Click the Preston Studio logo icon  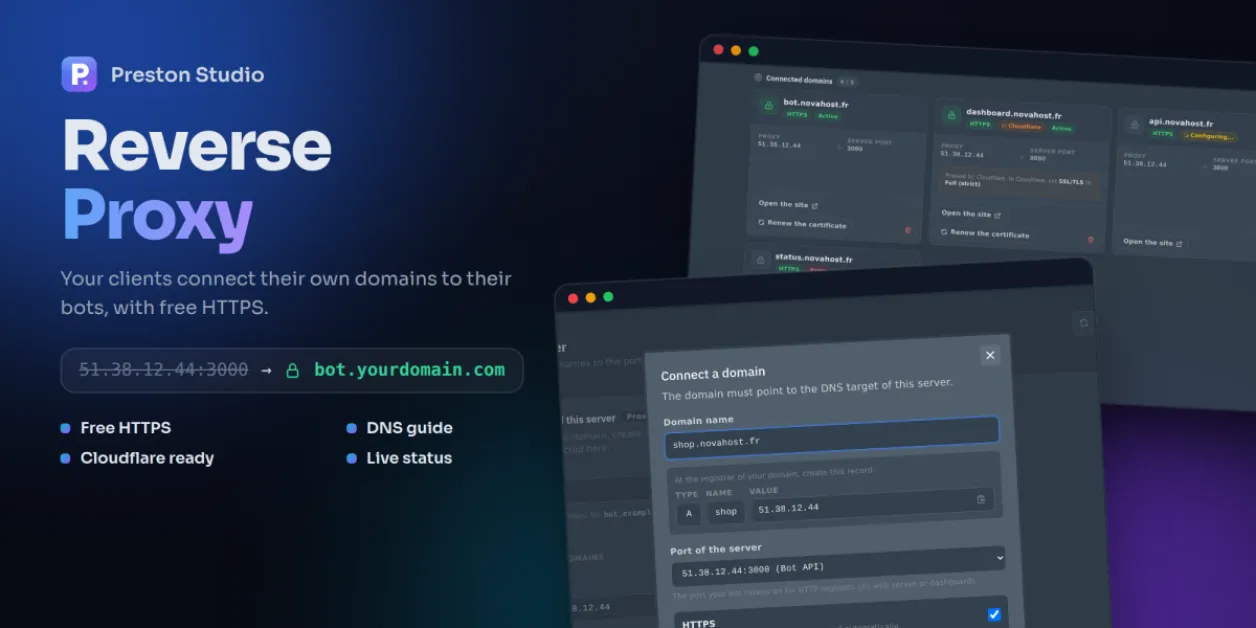coord(79,74)
